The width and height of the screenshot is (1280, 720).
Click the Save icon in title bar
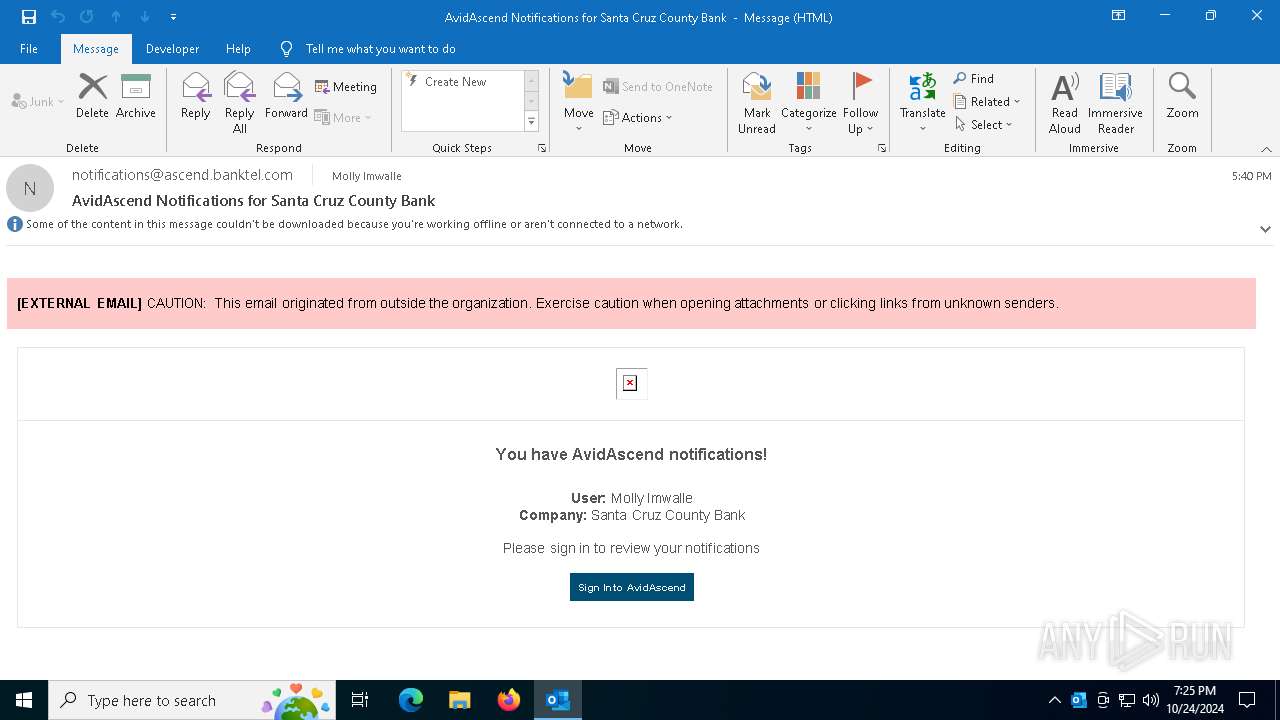pos(29,17)
